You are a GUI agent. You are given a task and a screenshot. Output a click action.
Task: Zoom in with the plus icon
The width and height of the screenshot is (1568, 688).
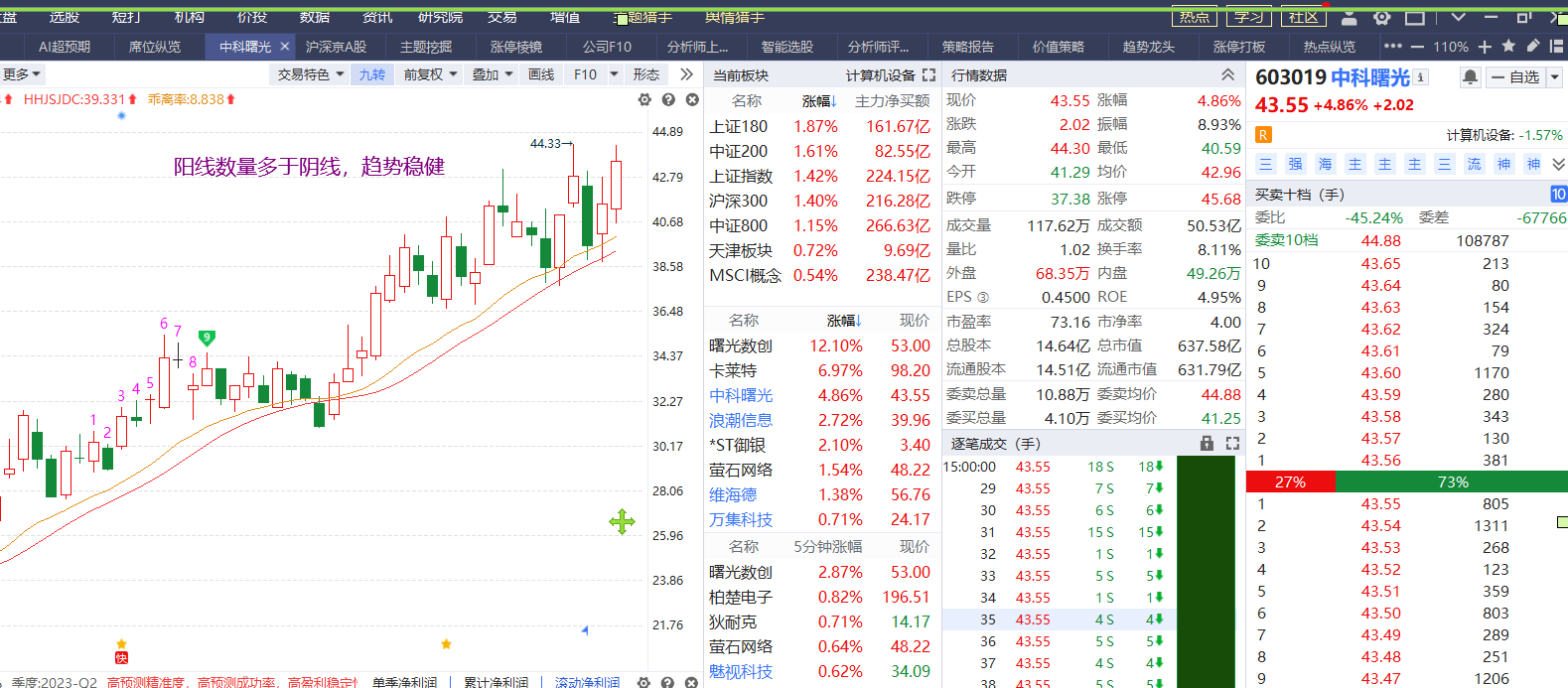click(1485, 47)
